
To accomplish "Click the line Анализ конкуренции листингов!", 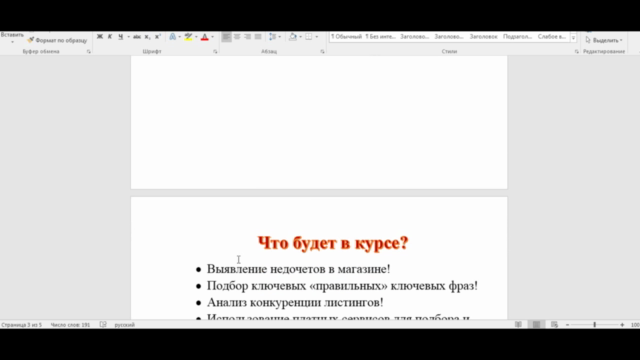I will point(295,302).
